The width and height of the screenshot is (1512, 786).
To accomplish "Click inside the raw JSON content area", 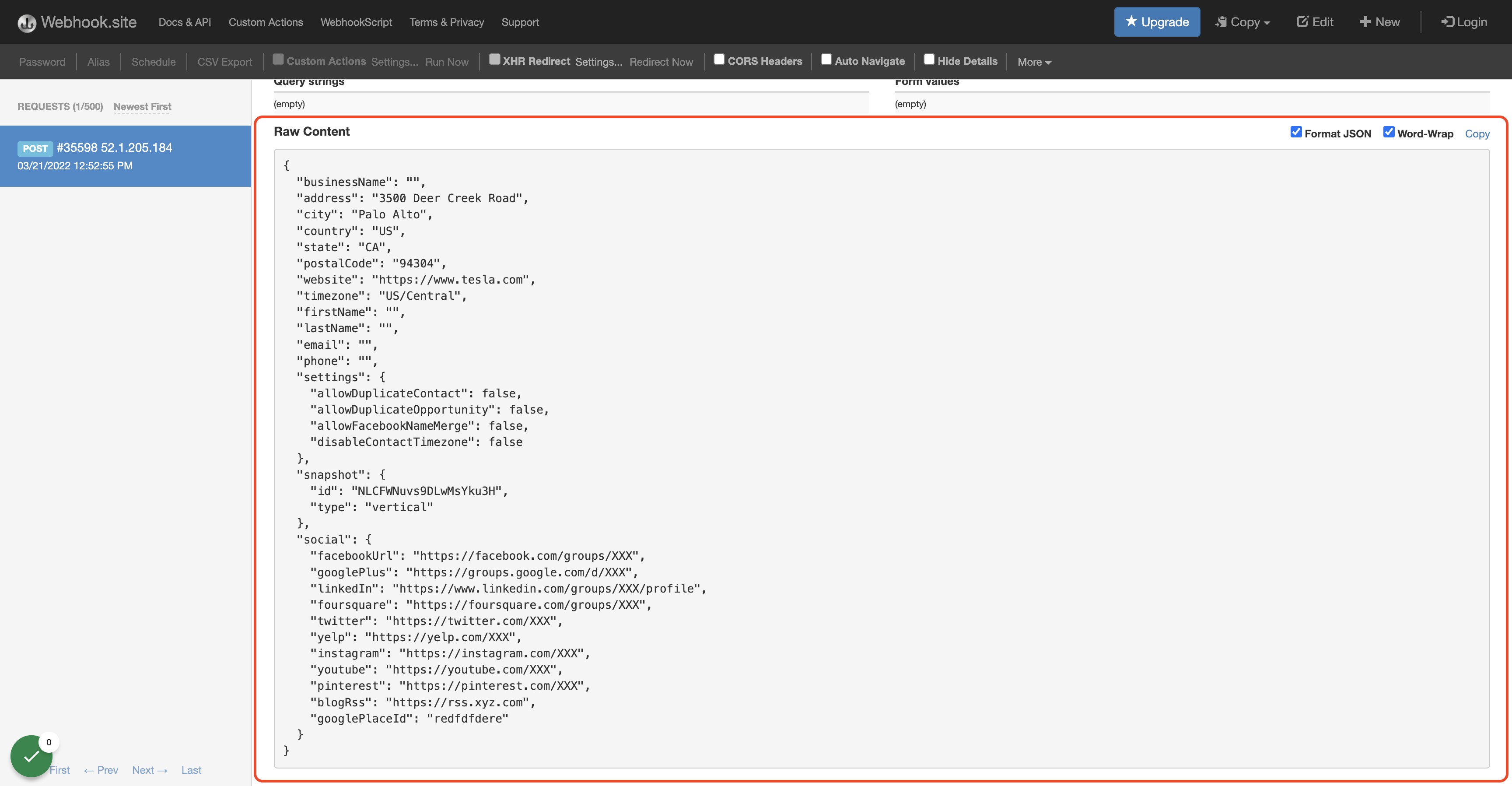I will (882, 459).
